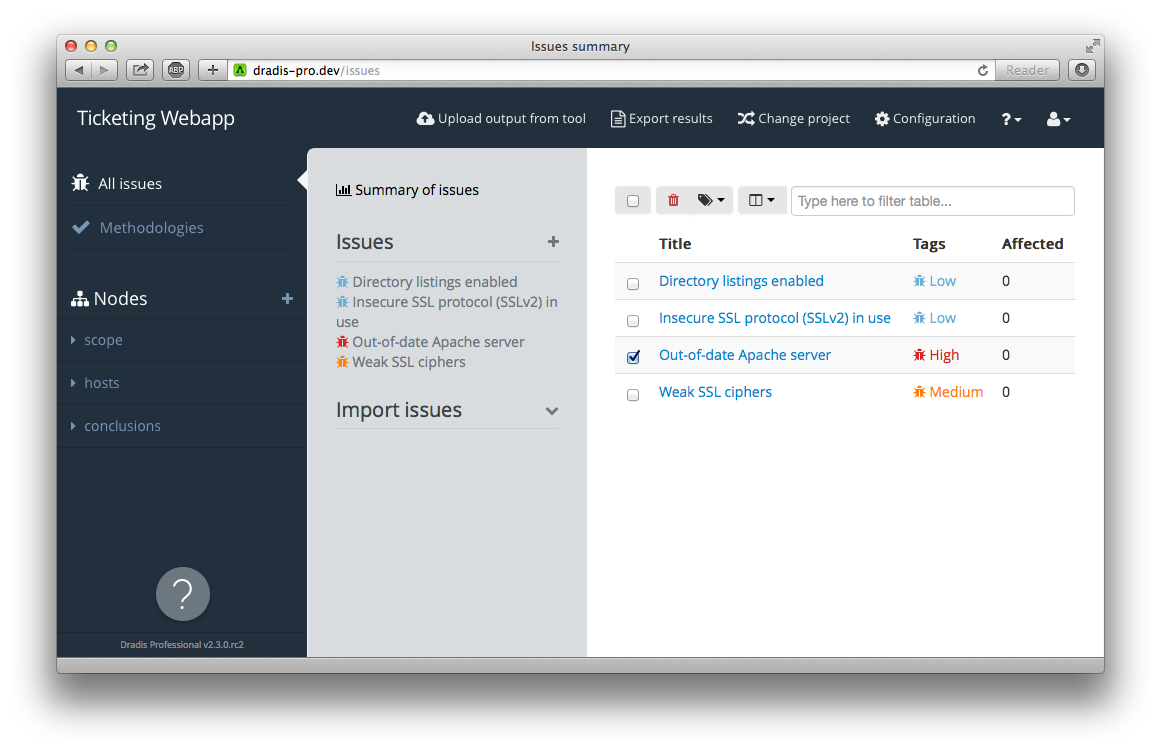Click the Tags column header

pos(929,244)
